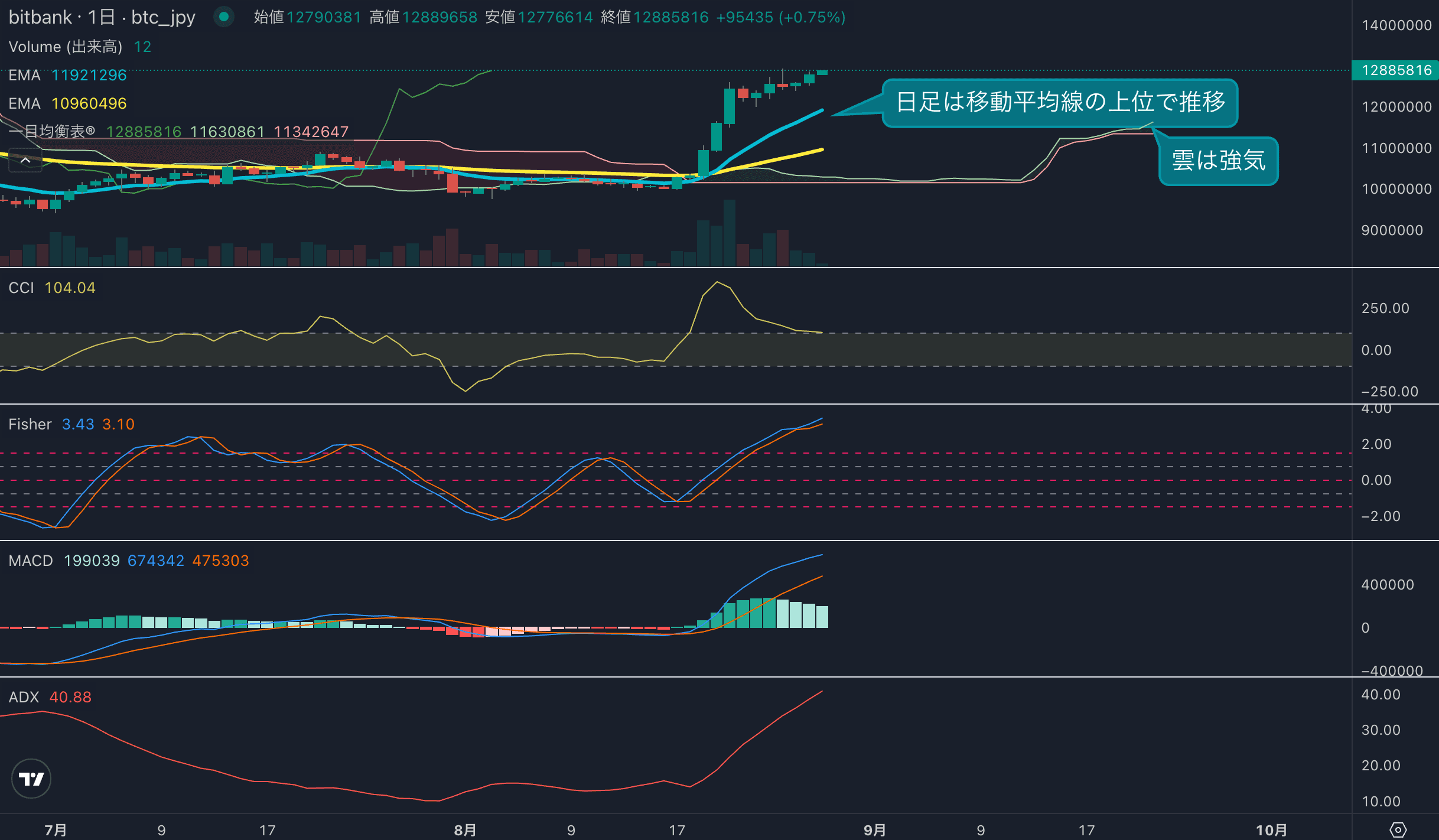Select the bitbank btc_jpy symbol title
This screenshot has width=1439, height=840.
click(102, 17)
